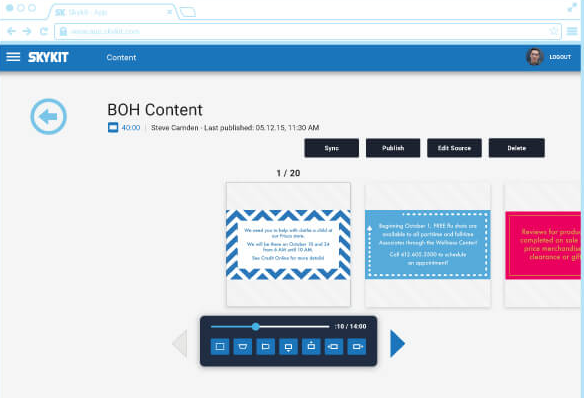The height and width of the screenshot is (398, 584).
Task: Click the Sync button
Action: click(x=331, y=148)
